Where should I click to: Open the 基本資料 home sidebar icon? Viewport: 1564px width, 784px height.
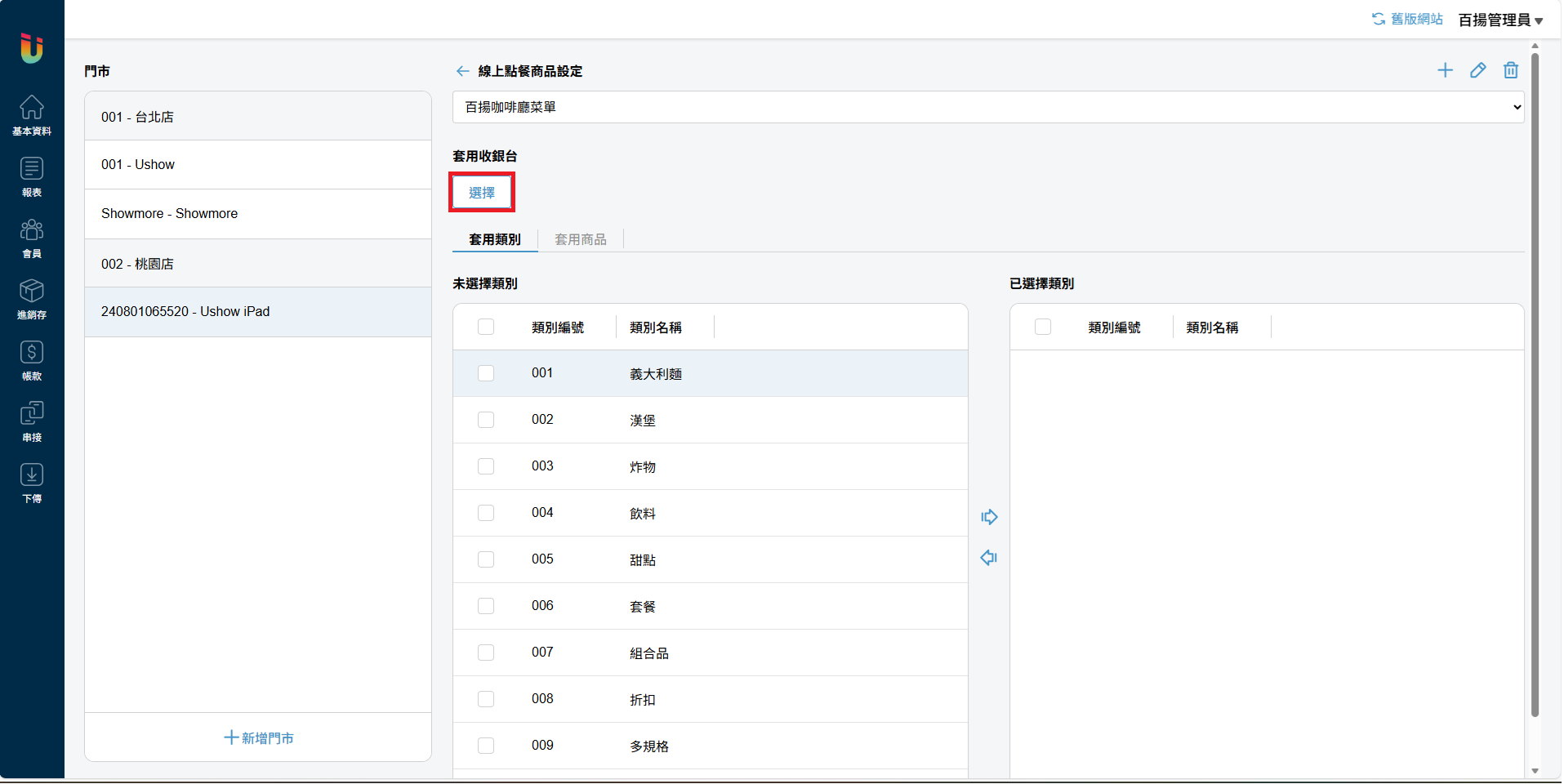point(32,114)
